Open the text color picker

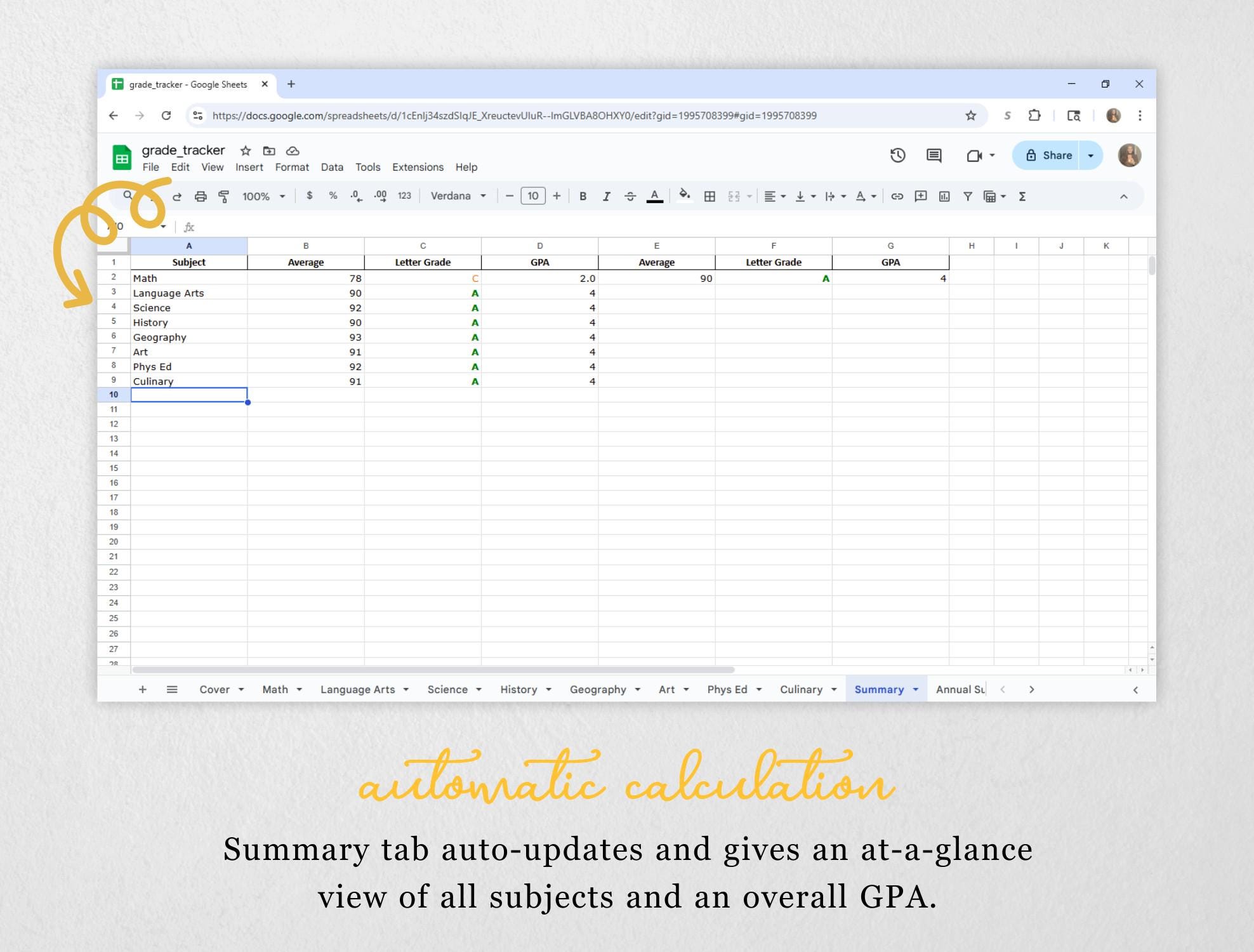tap(655, 197)
